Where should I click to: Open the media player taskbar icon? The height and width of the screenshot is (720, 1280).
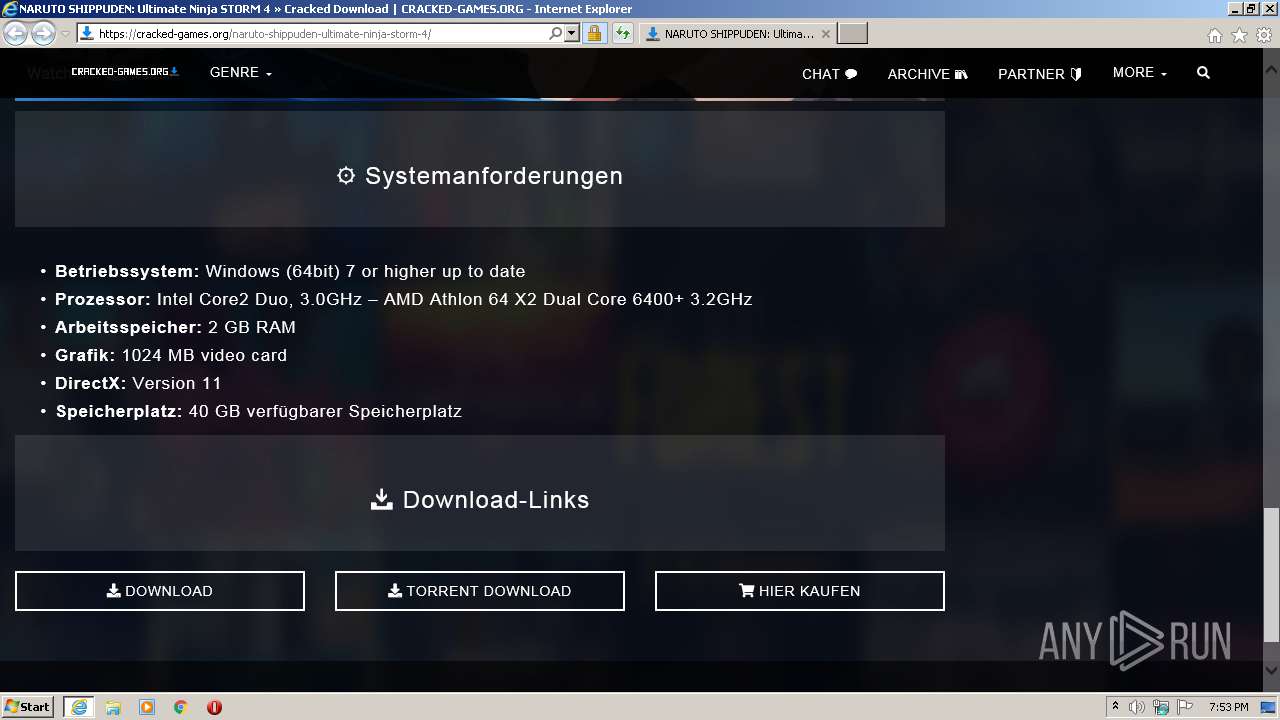(147, 707)
